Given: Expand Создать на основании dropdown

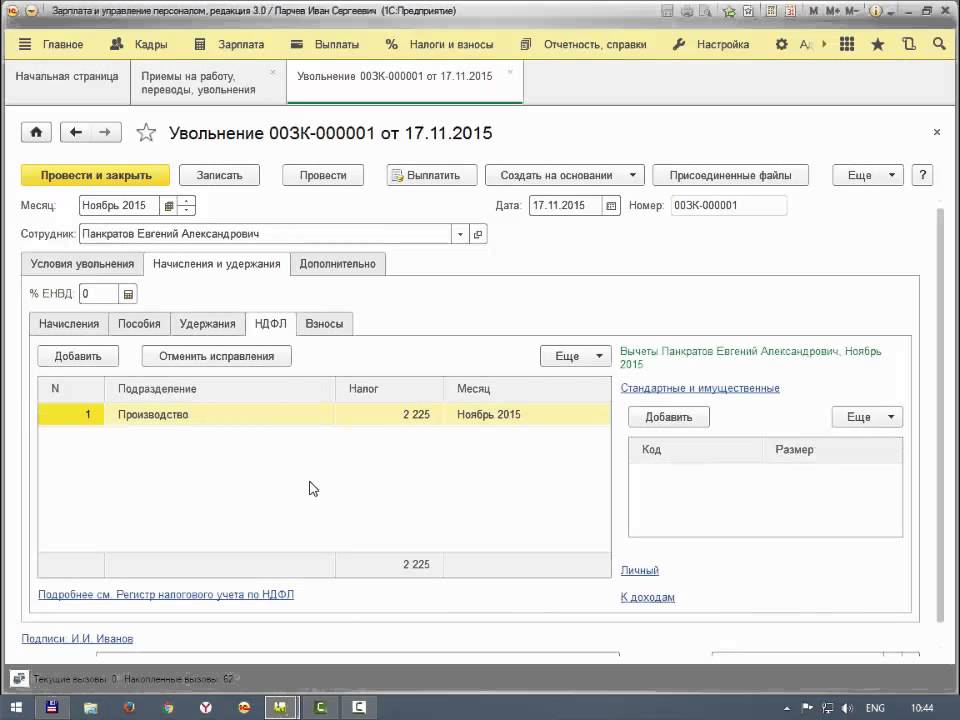Looking at the screenshot, I should point(564,175).
